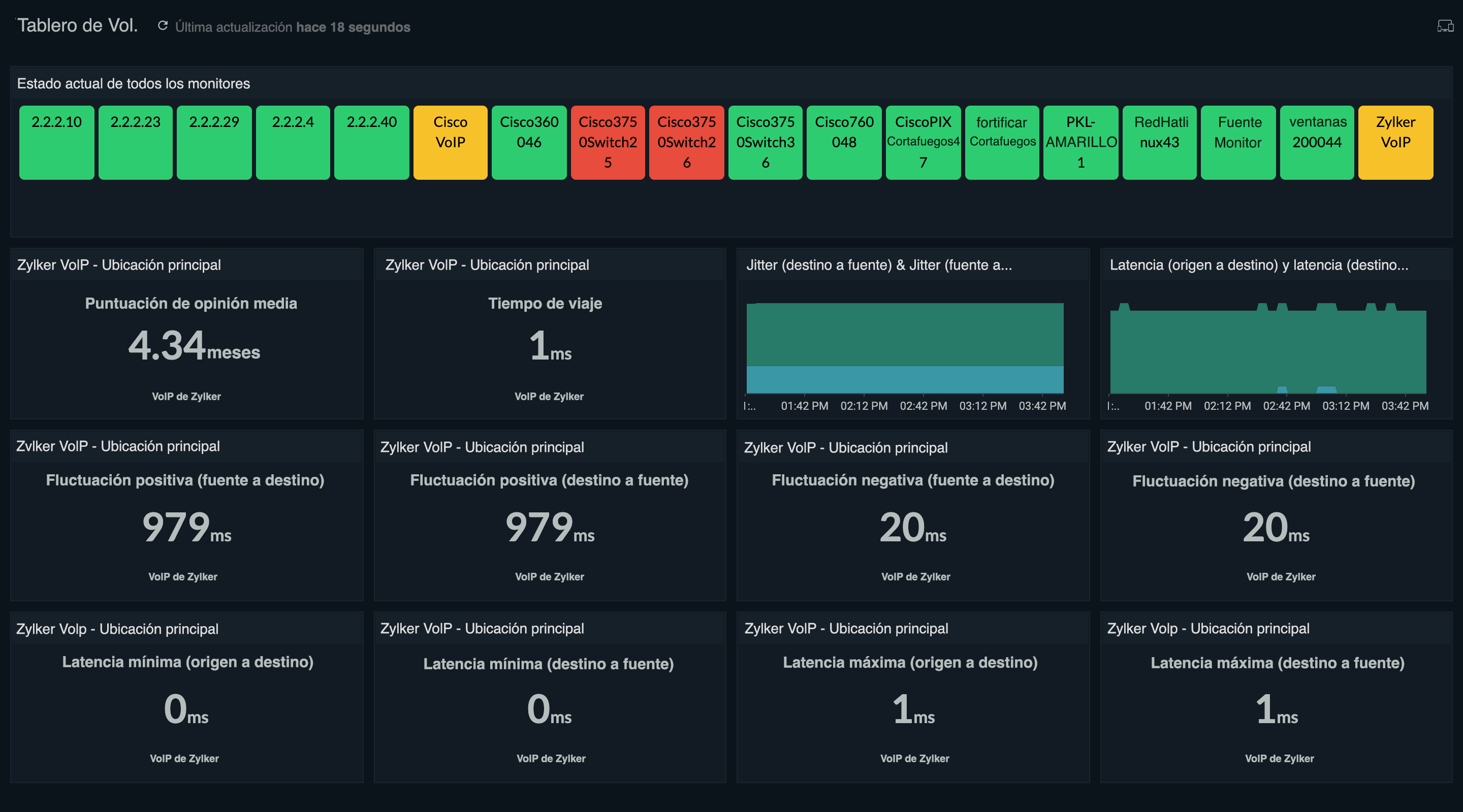Click inside the Latencia area chart

click(1266, 352)
